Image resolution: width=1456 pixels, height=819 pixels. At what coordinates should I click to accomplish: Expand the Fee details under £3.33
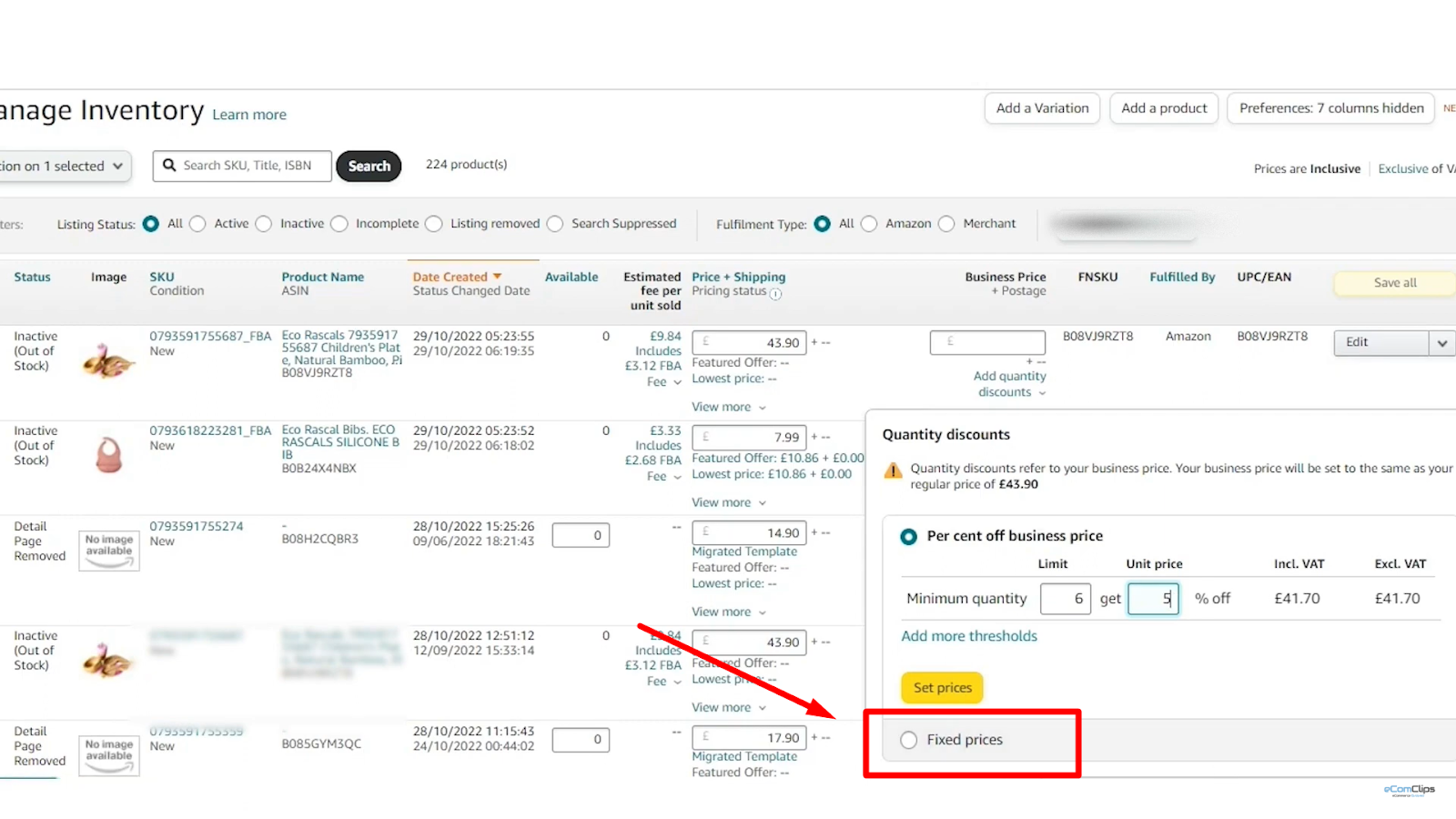[x=664, y=477]
